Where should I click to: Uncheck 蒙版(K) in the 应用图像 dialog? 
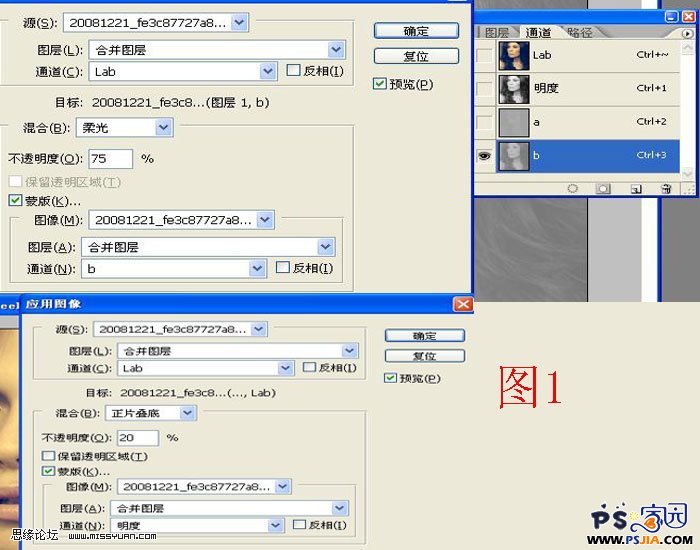[48, 471]
